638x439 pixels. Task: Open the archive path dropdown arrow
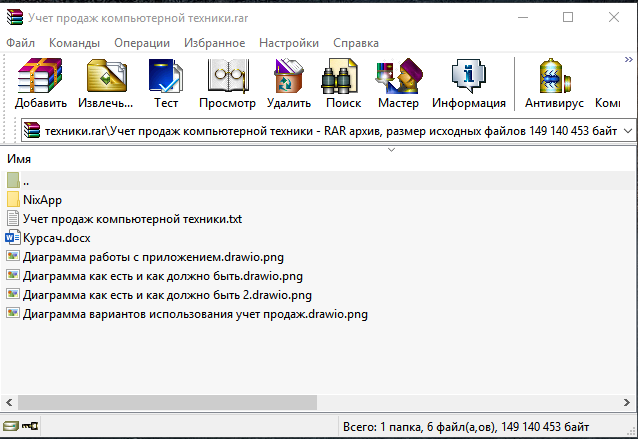pos(627,131)
